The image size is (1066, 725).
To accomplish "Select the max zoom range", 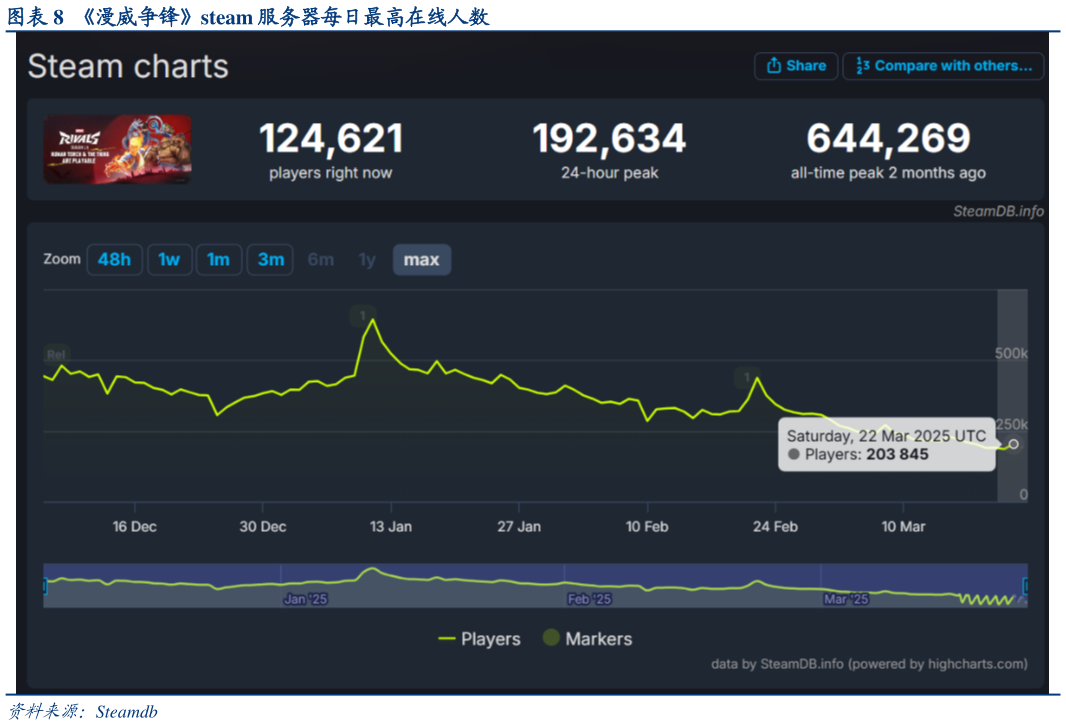I will [x=422, y=260].
